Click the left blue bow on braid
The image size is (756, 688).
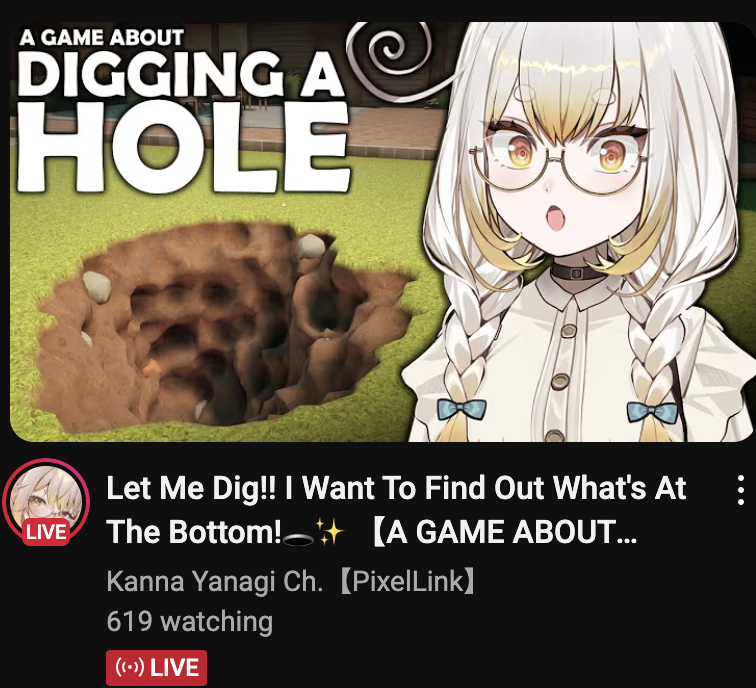point(461,409)
